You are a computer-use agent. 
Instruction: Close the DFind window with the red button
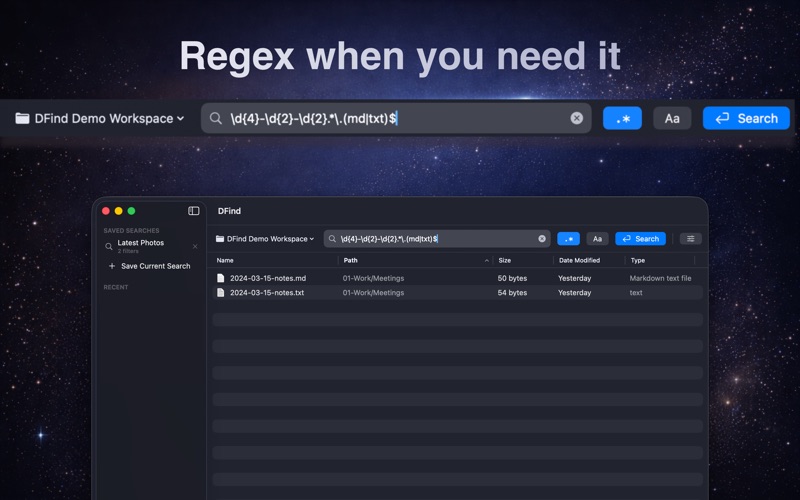[x=106, y=211]
